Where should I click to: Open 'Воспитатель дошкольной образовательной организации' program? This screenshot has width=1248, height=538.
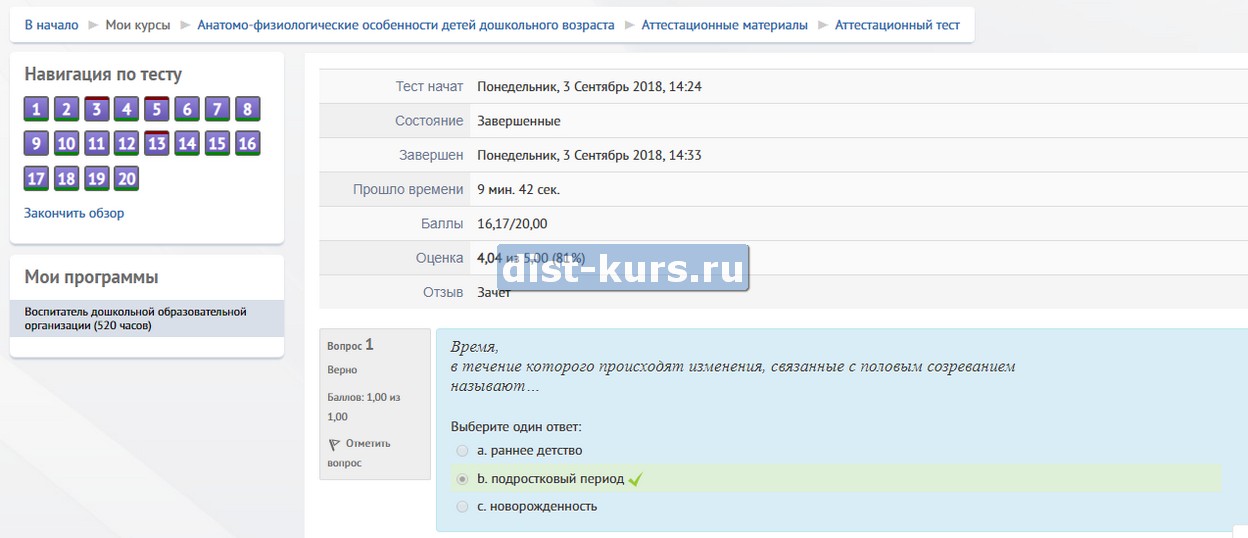point(135,318)
